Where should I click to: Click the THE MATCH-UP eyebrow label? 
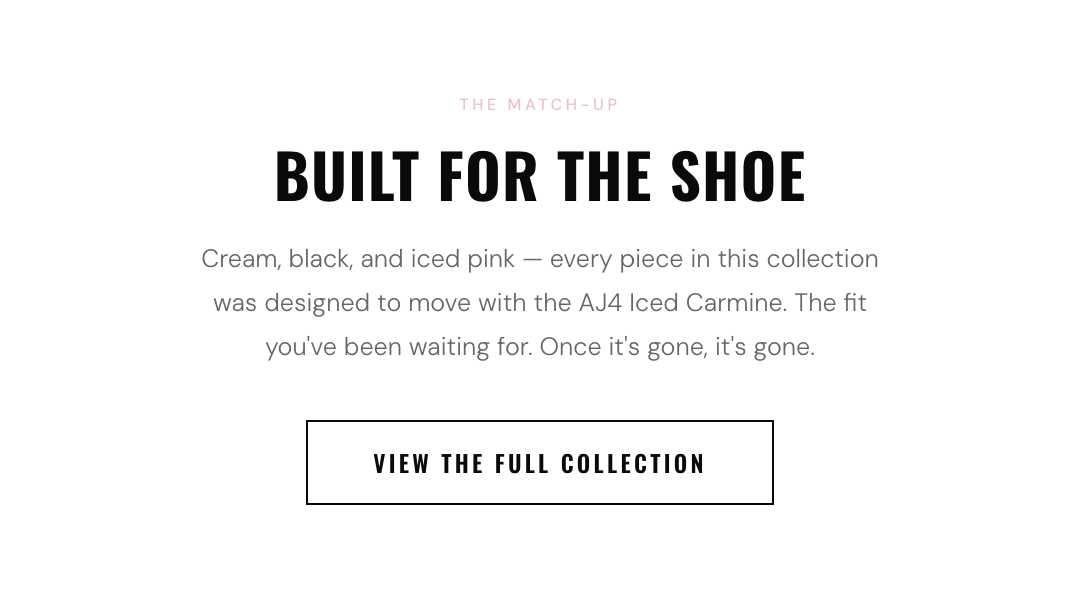(x=539, y=104)
